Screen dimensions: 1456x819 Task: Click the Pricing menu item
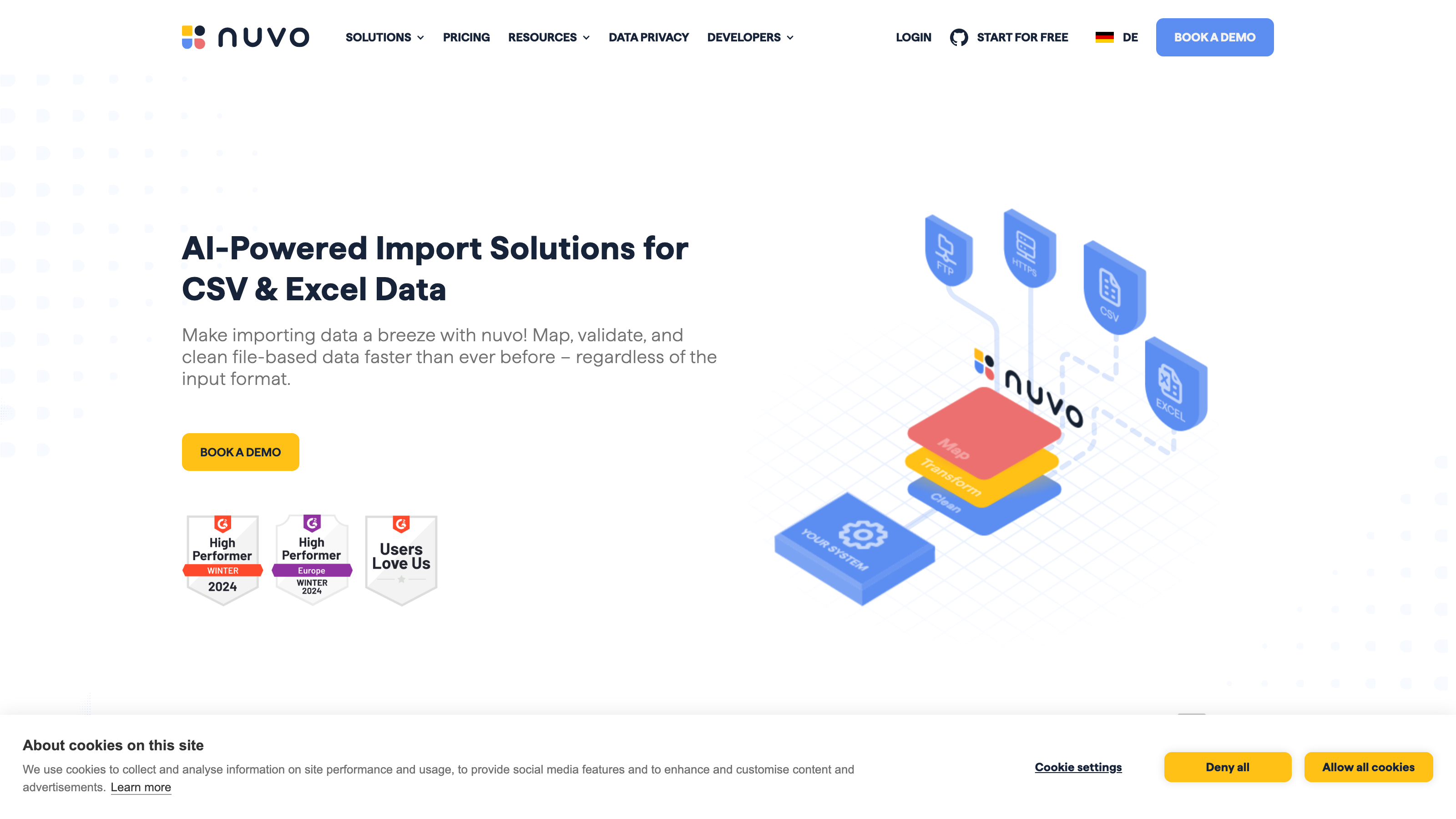tap(466, 37)
